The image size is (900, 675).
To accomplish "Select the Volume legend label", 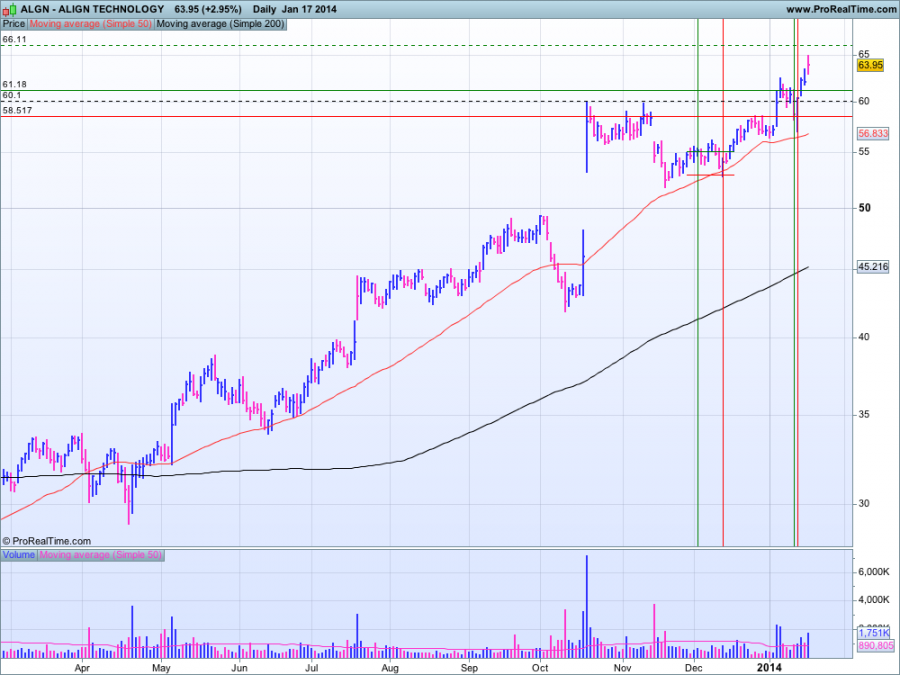I will click(x=19, y=555).
